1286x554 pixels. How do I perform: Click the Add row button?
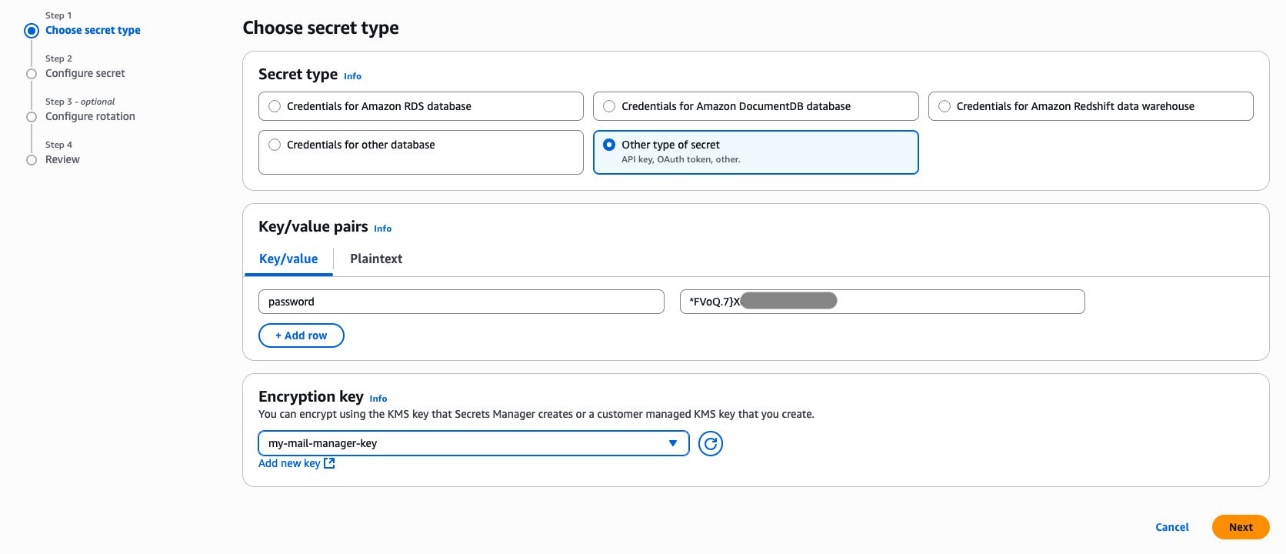point(301,336)
